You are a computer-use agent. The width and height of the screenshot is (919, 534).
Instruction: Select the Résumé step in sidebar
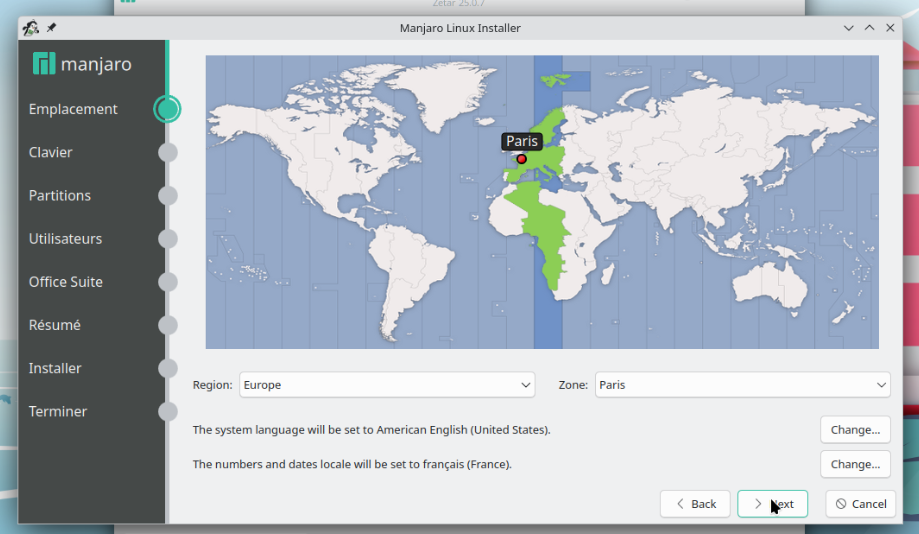[x=55, y=325]
